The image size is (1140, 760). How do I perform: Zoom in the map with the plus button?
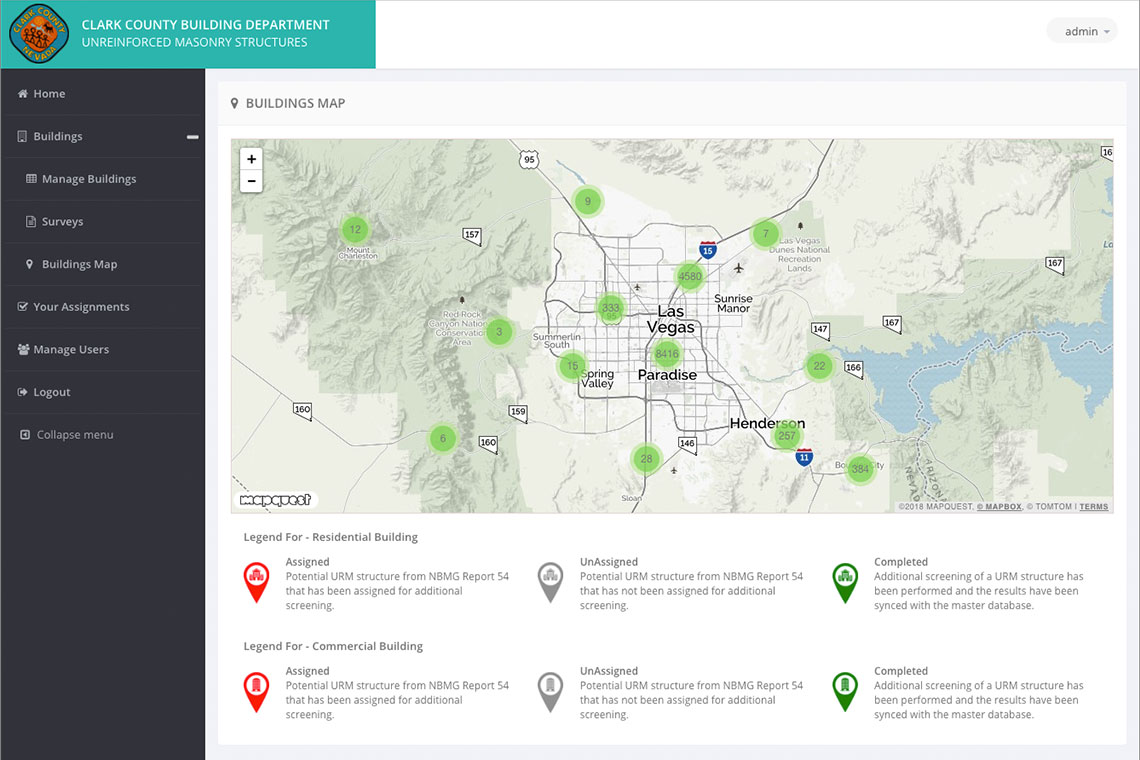tap(252, 159)
